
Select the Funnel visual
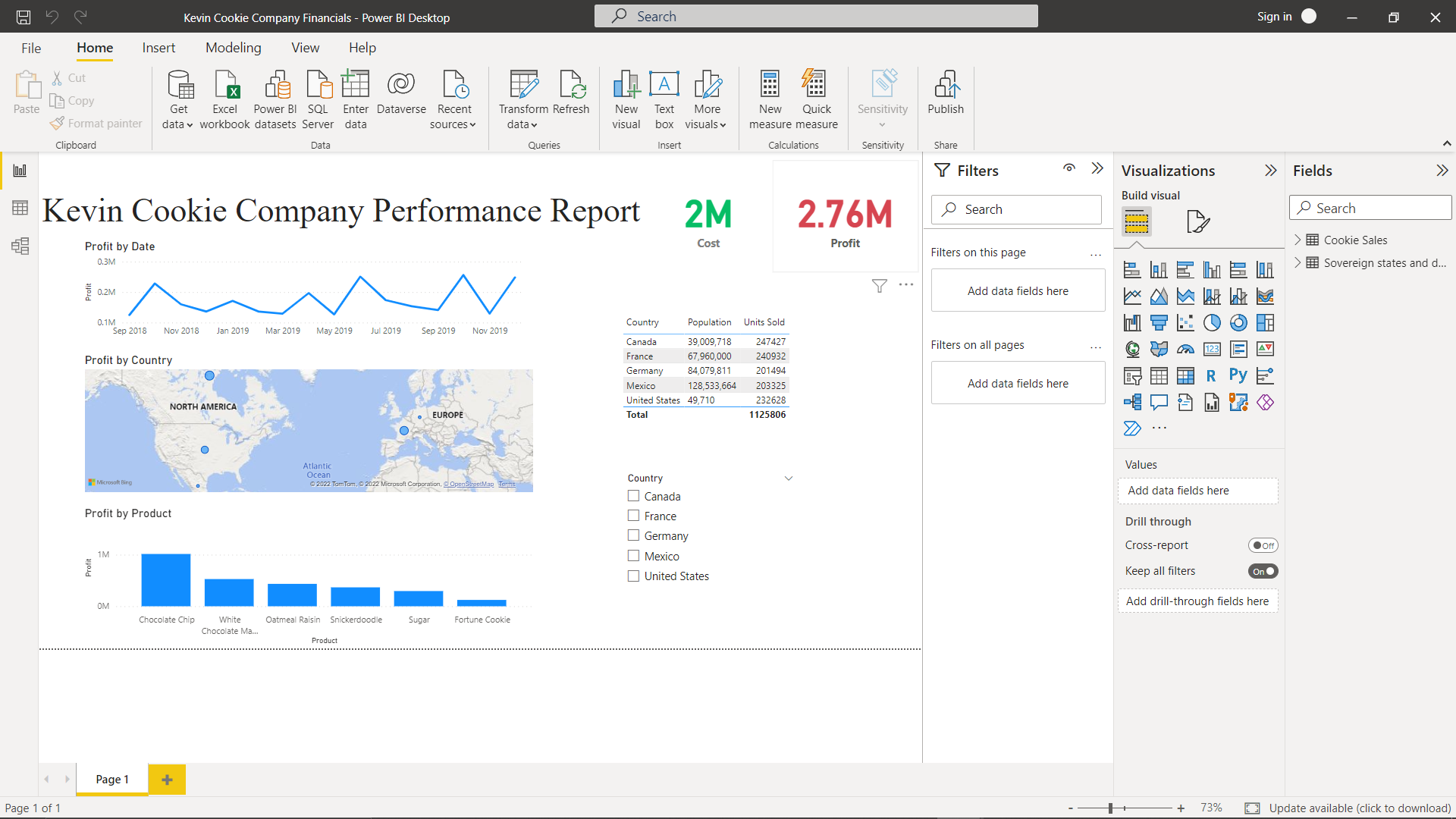pyautogui.click(x=1159, y=323)
